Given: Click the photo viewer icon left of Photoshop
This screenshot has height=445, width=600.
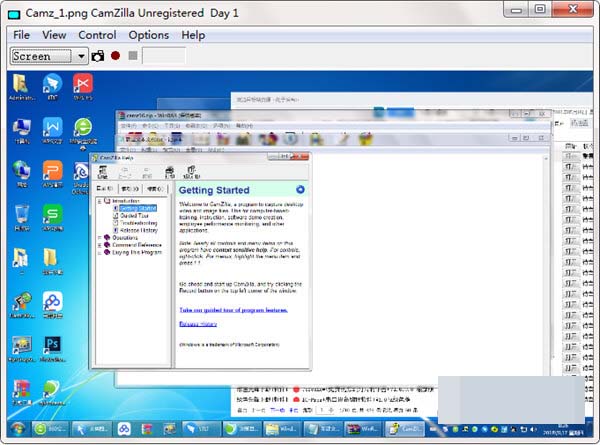Looking at the screenshot, I should (x=21, y=348).
